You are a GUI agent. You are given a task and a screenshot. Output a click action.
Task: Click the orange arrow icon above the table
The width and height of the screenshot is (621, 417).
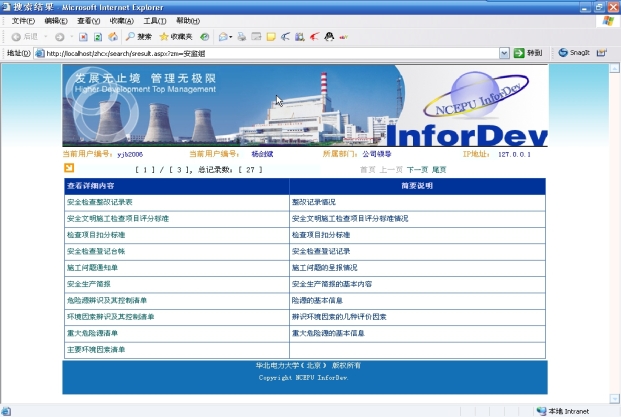click(70, 169)
